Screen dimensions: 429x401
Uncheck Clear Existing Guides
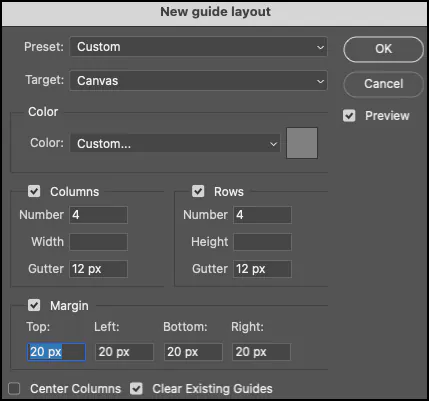(136, 388)
